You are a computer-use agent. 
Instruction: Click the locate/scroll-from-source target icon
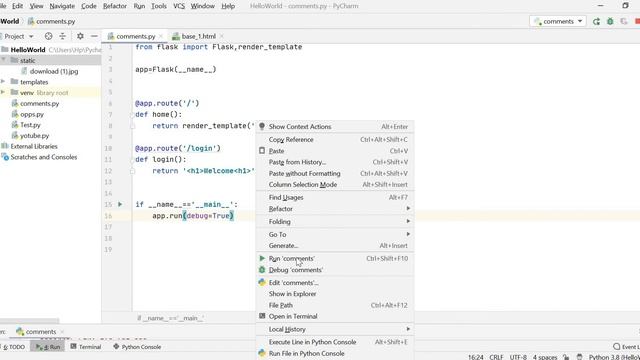(x=49, y=36)
